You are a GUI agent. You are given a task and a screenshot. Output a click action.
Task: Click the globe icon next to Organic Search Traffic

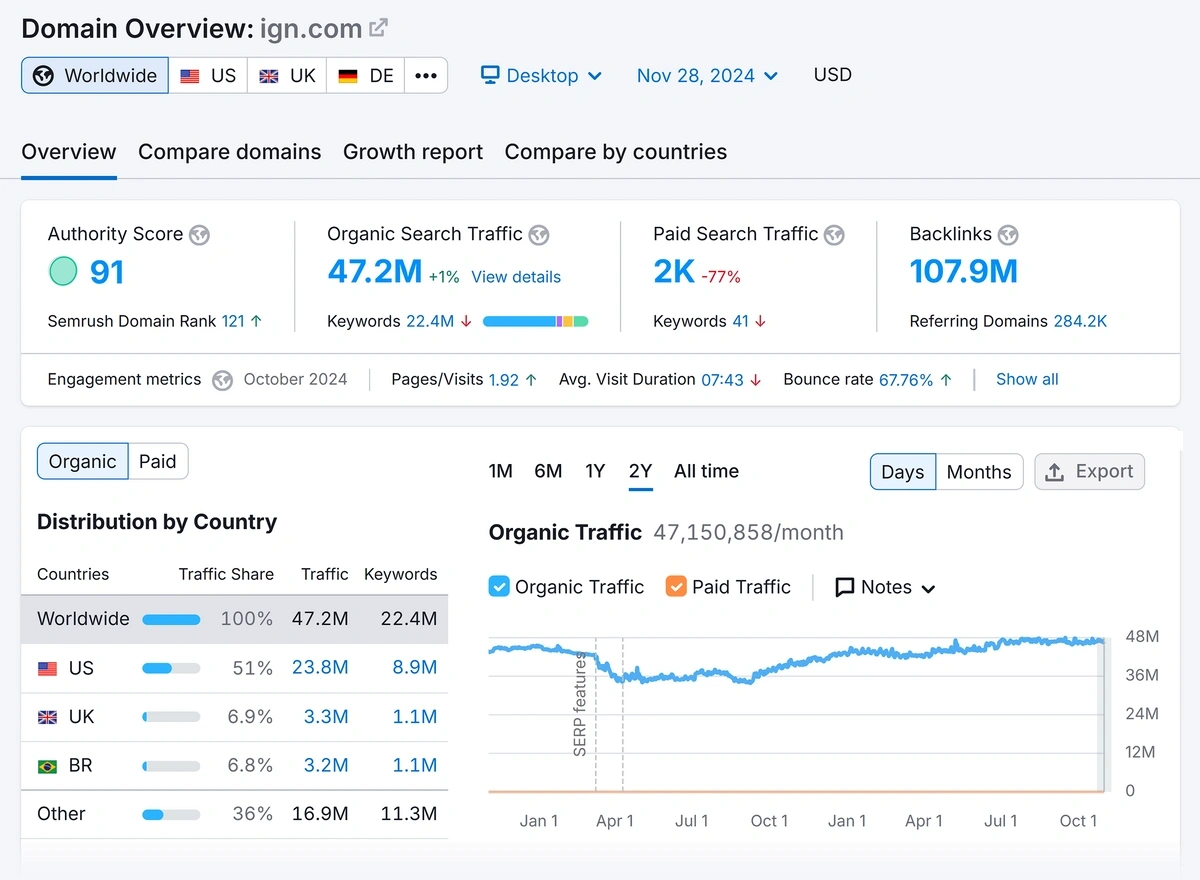[x=539, y=235]
